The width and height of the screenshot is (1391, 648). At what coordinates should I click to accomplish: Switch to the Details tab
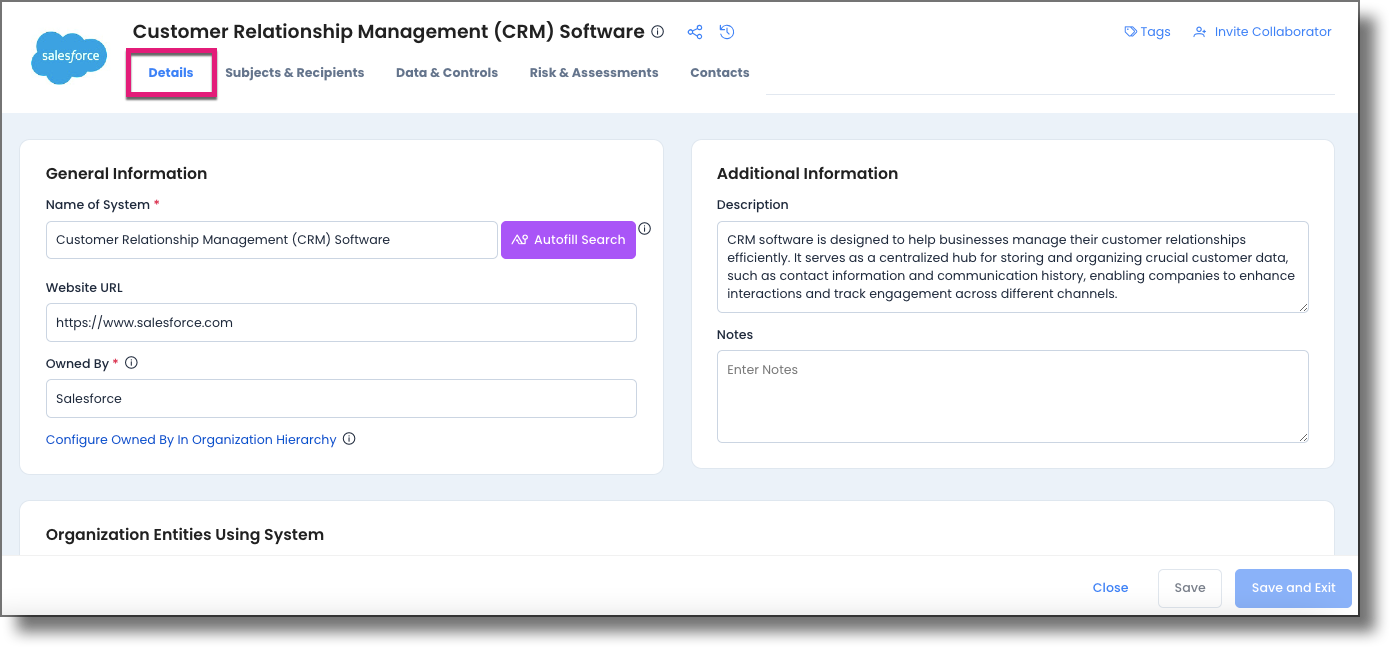click(171, 73)
